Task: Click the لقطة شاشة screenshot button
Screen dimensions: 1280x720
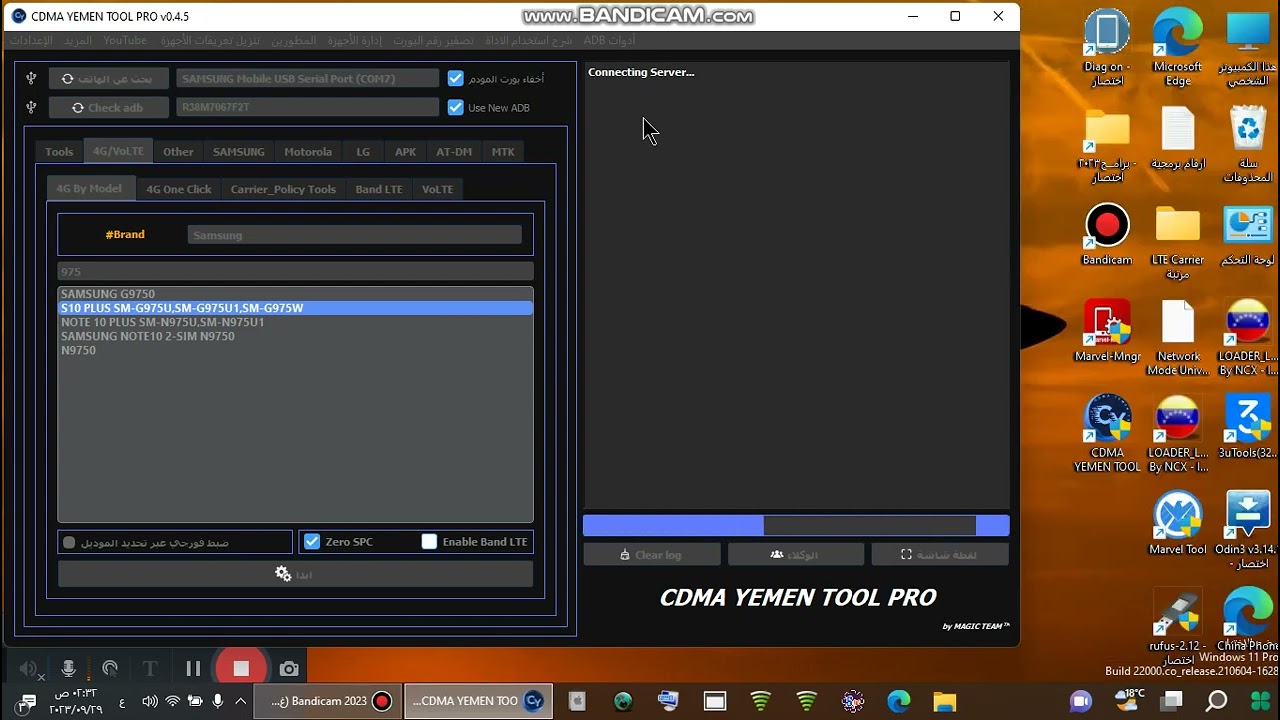Action: pyautogui.click(x=939, y=554)
